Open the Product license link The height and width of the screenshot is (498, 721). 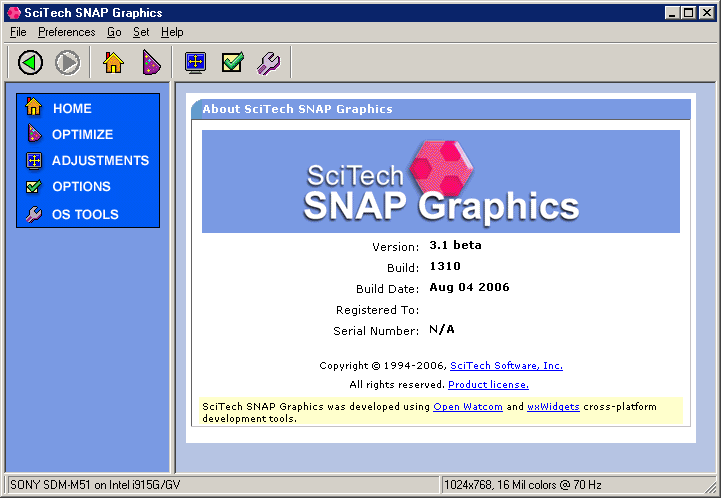[x=488, y=384]
